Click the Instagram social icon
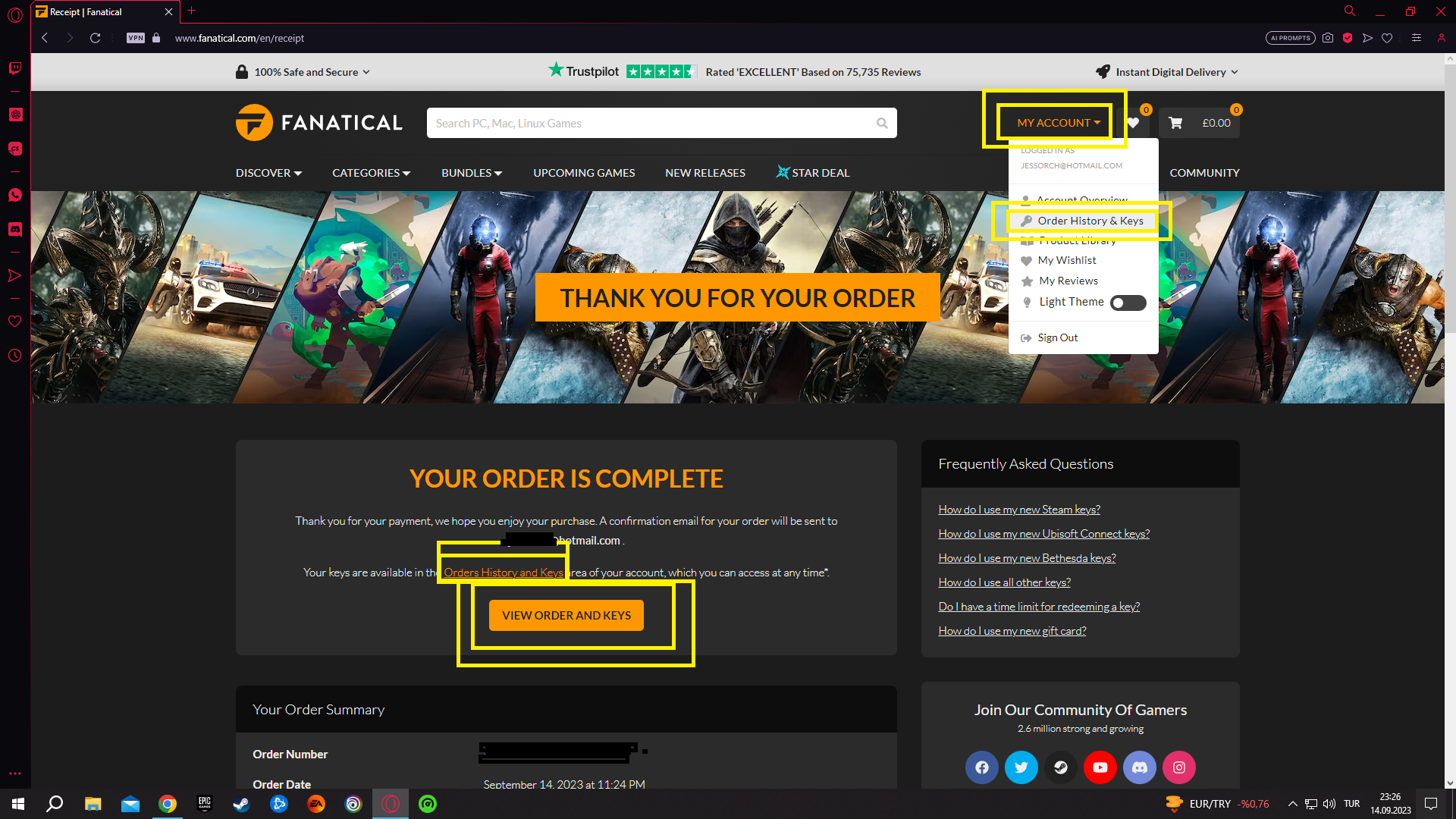This screenshot has height=819, width=1456. [1178, 767]
